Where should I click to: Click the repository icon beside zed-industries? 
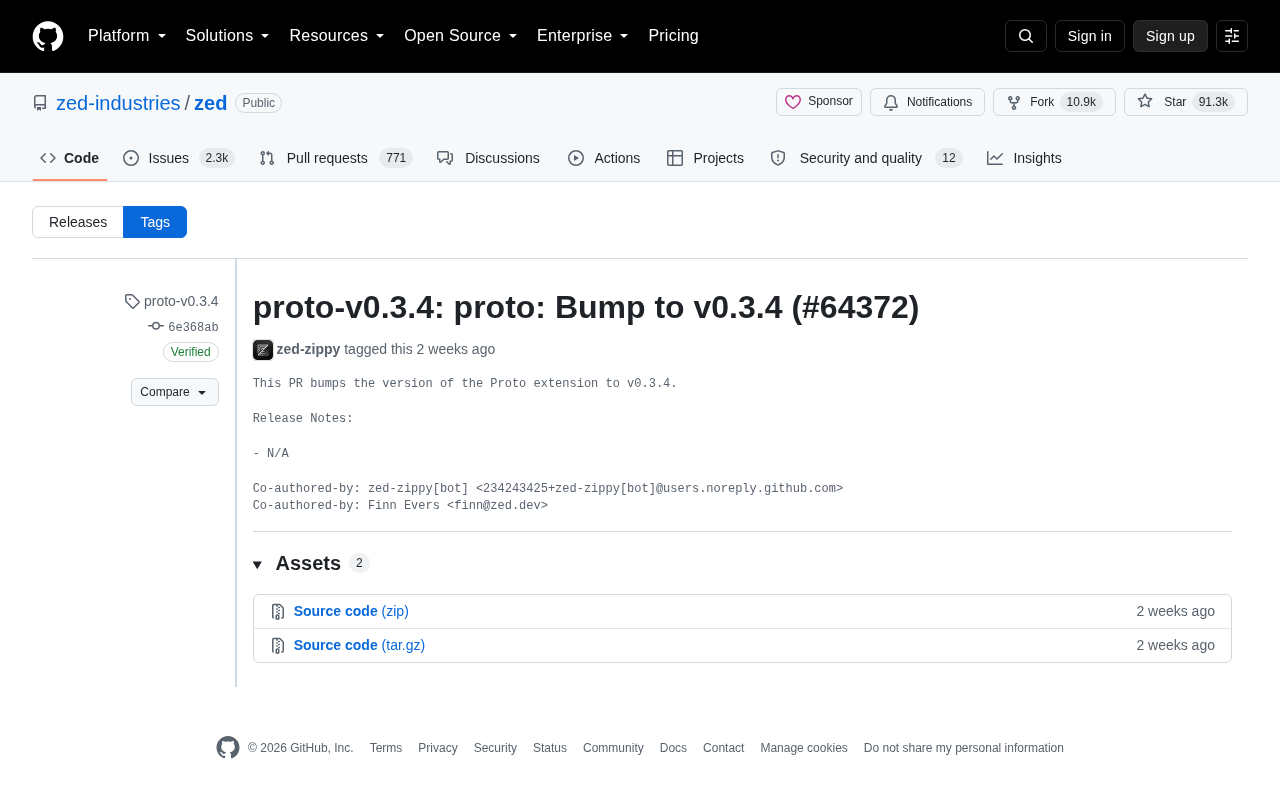coord(40,103)
